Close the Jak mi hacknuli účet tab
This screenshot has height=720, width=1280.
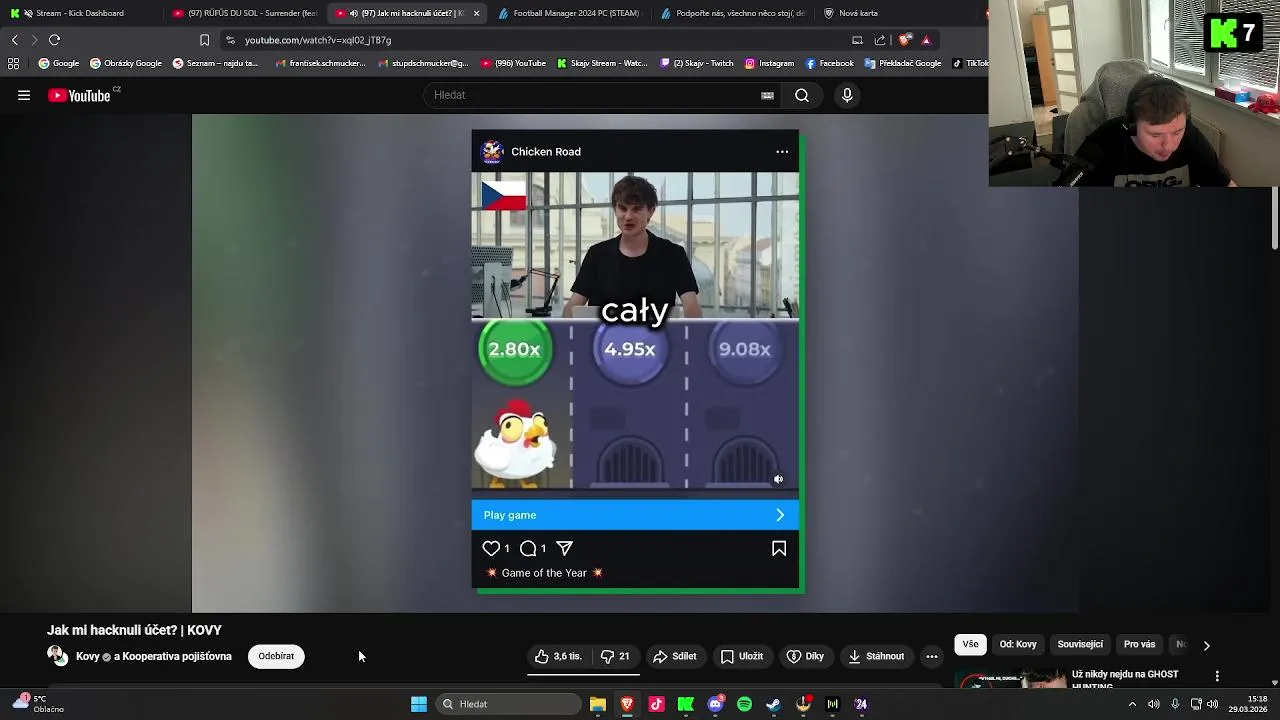[x=476, y=13]
